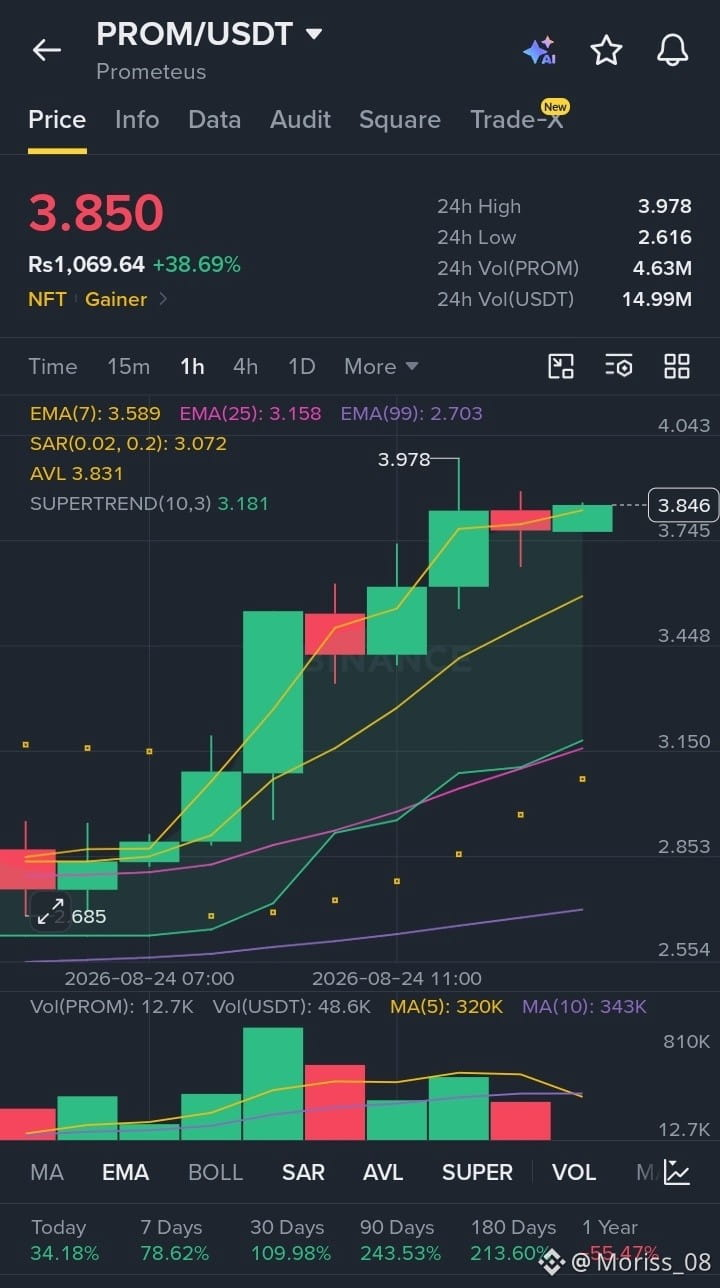Tap the 3.978 high price marker
Viewport: 720px width, 1288px height.
pyautogui.click(x=404, y=460)
